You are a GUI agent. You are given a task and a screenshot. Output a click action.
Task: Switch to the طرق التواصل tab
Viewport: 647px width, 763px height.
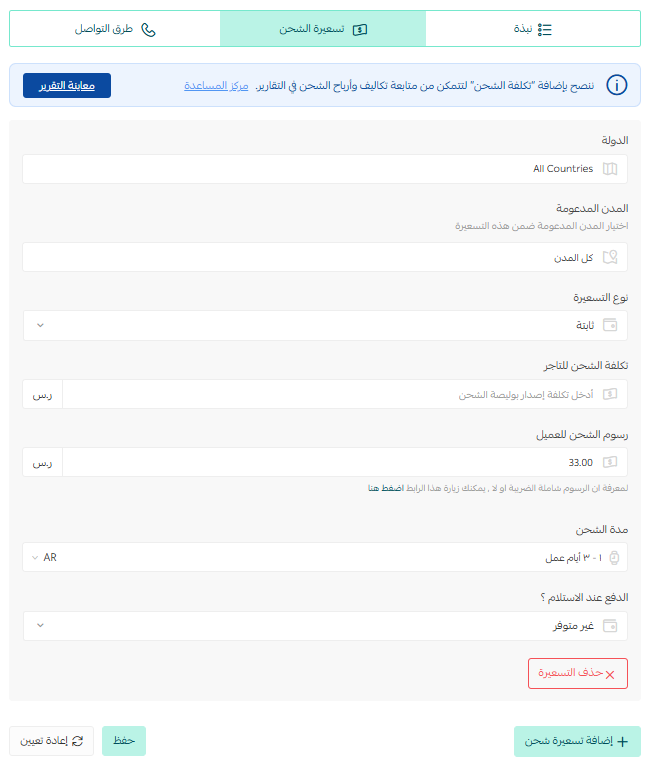[115, 29]
